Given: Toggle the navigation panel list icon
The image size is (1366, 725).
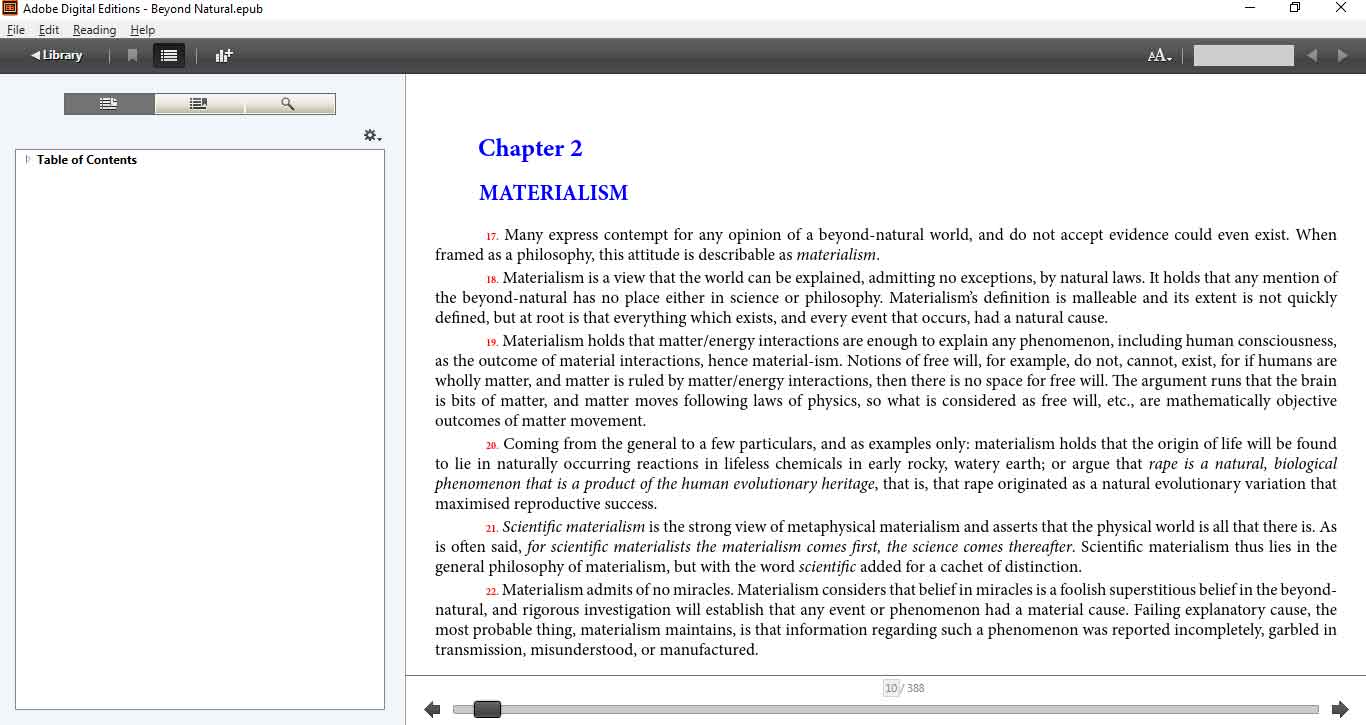Looking at the screenshot, I should click(x=169, y=55).
